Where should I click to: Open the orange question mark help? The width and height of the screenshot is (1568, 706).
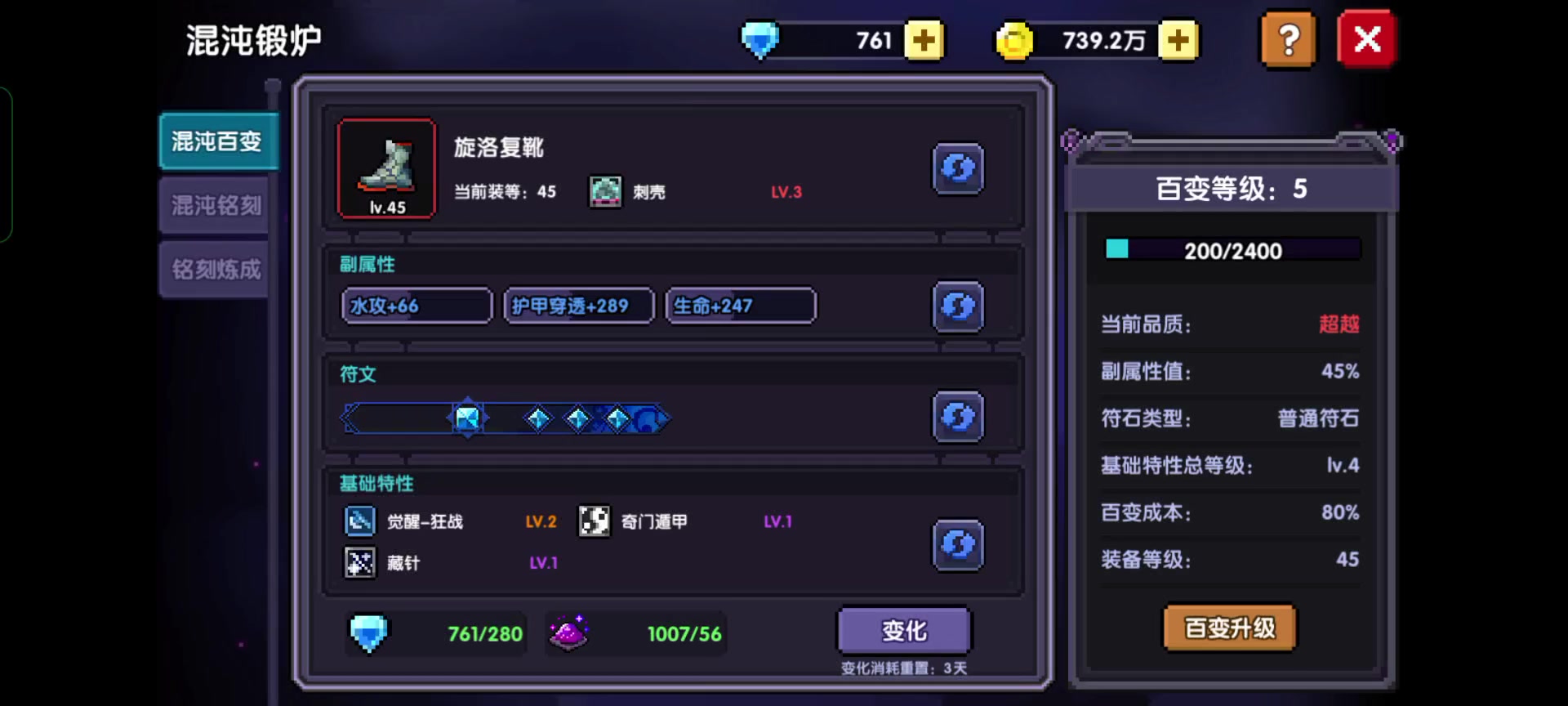coord(1288,39)
